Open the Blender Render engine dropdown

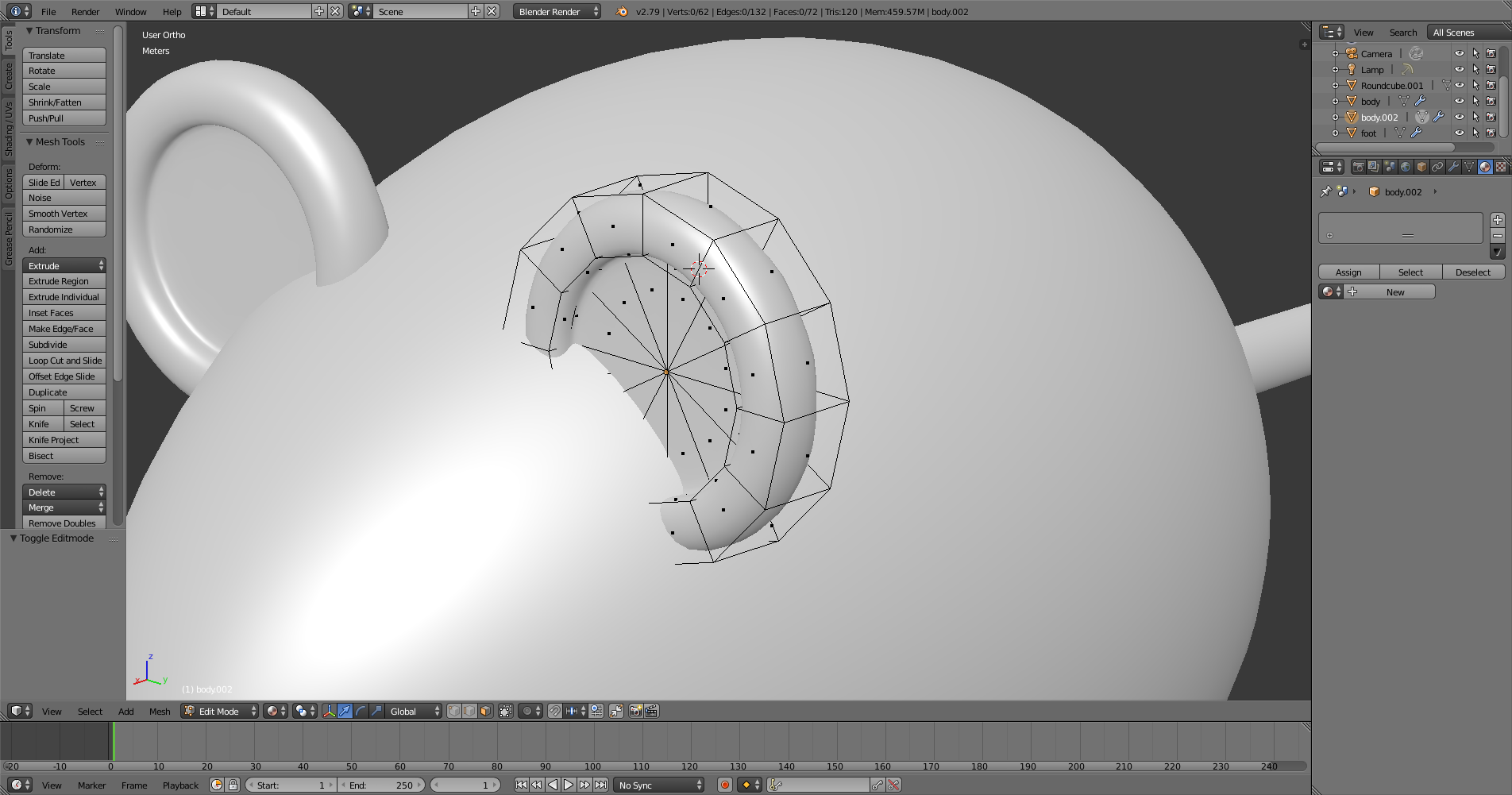(x=557, y=12)
